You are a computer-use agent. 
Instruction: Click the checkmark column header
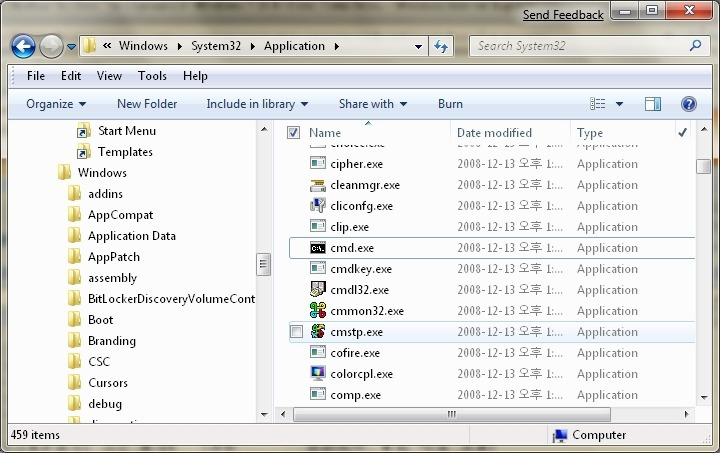(683, 132)
